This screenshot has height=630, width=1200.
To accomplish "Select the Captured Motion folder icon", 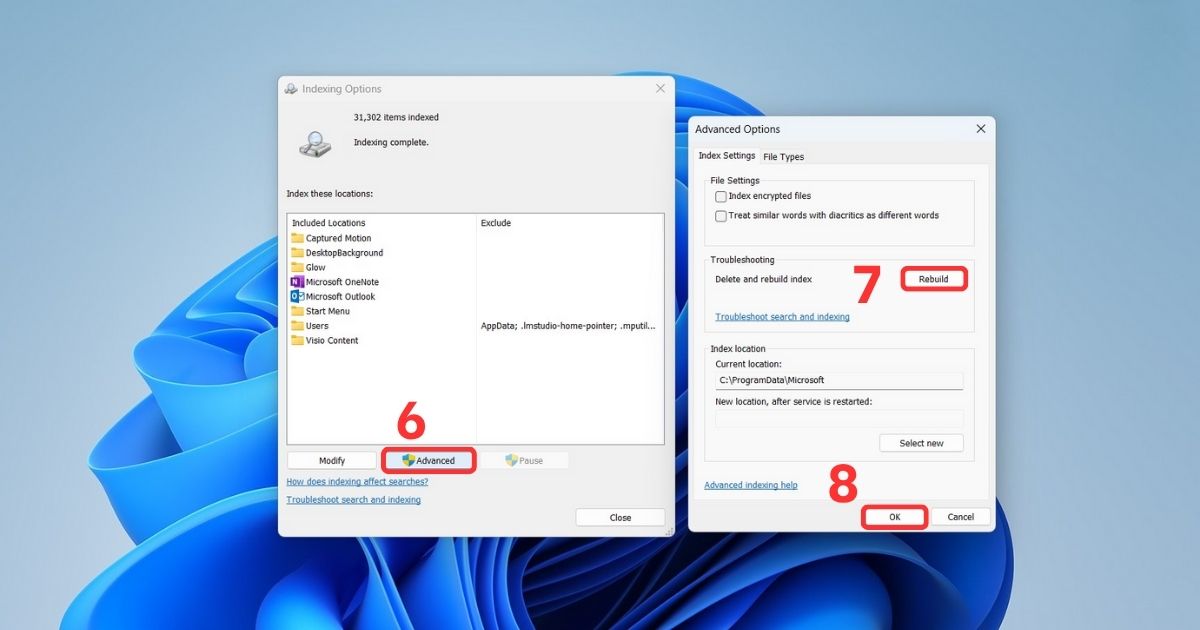I will click(x=299, y=237).
